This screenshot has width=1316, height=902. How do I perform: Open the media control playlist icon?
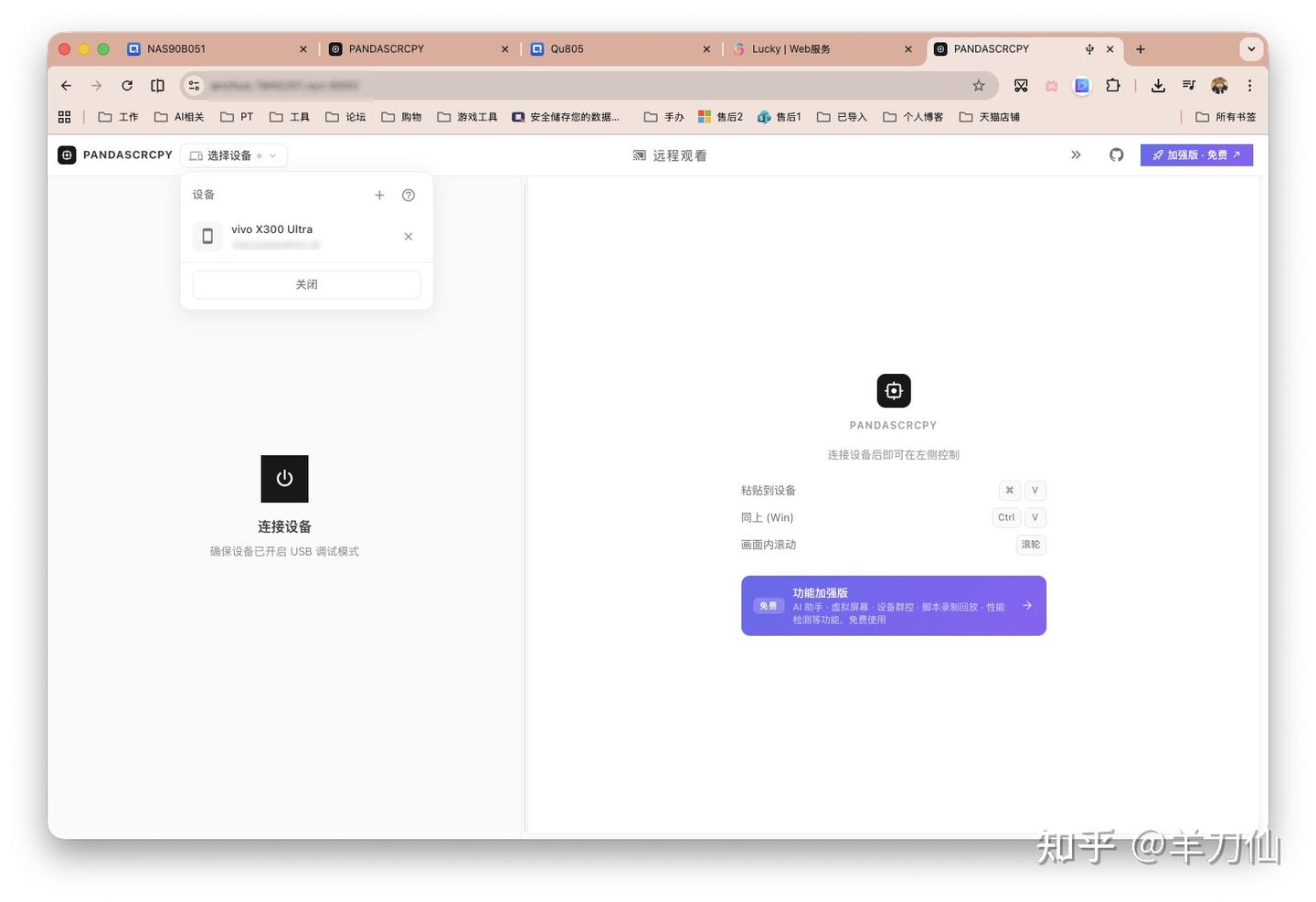pyautogui.click(x=1188, y=85)
